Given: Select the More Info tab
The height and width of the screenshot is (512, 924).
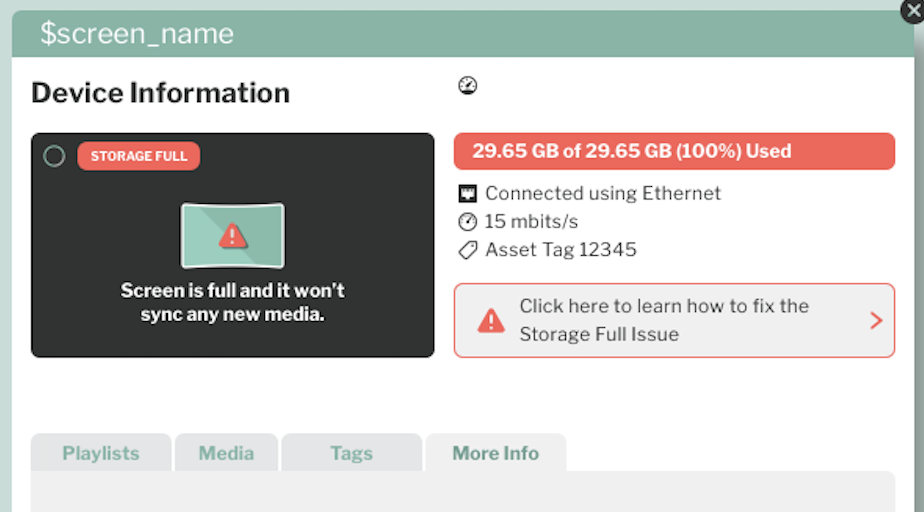Looking at the screenshot, I should click(x=496, y=452).
